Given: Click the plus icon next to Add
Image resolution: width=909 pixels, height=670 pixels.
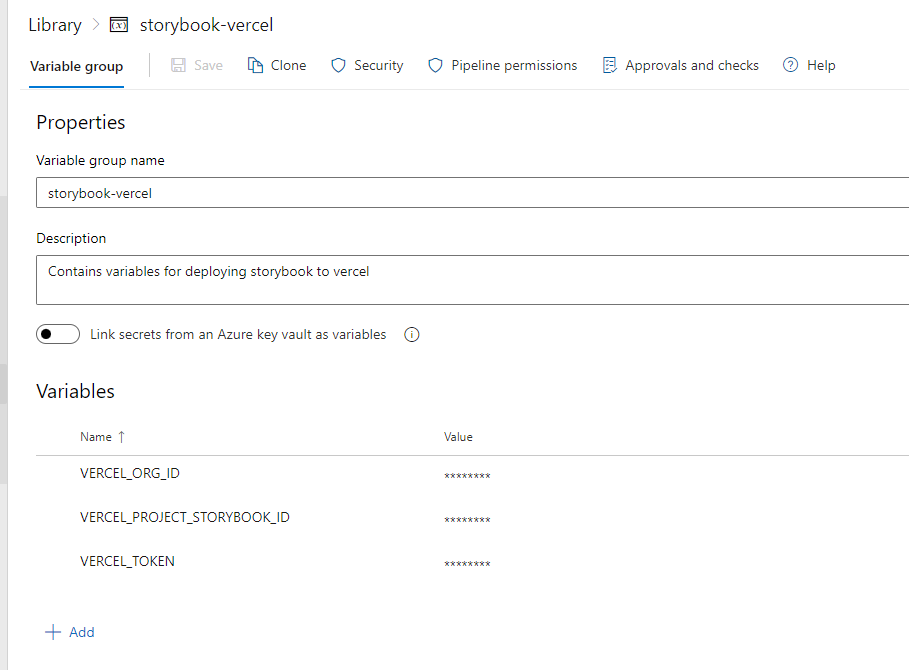Looking at the screenshot, I should (x=53, y=632).
